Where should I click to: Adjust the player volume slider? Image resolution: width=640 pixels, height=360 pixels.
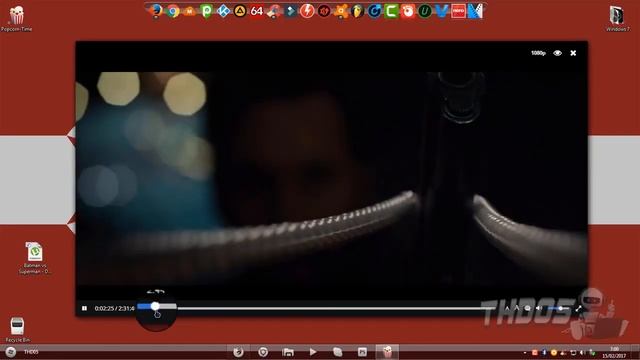pyautogui.click(x=558, y=308)
